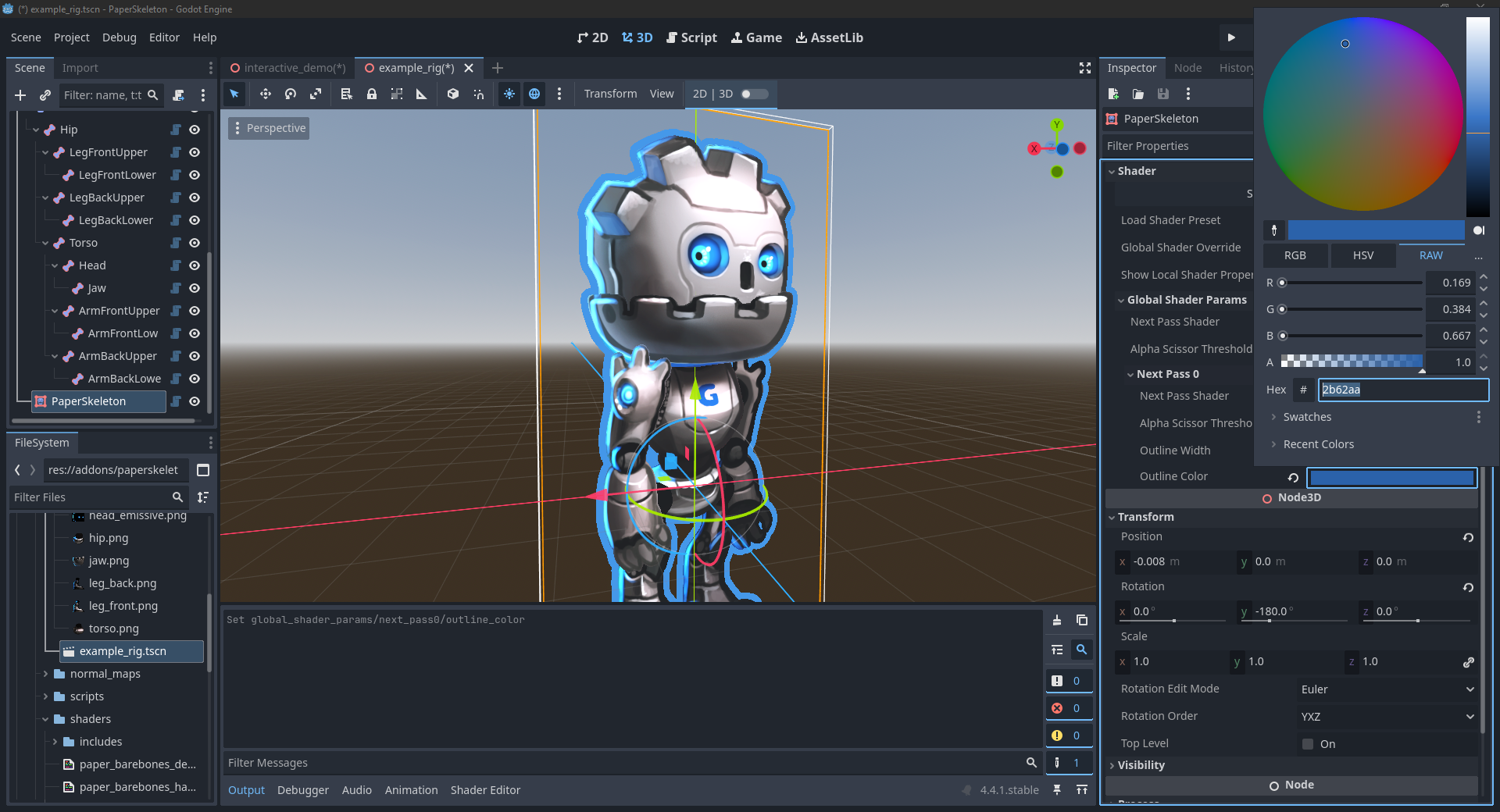Screen dimensions: 1500x812
Task: Collapse the Hip node in scene tree
Action: [x=36, y=130]
